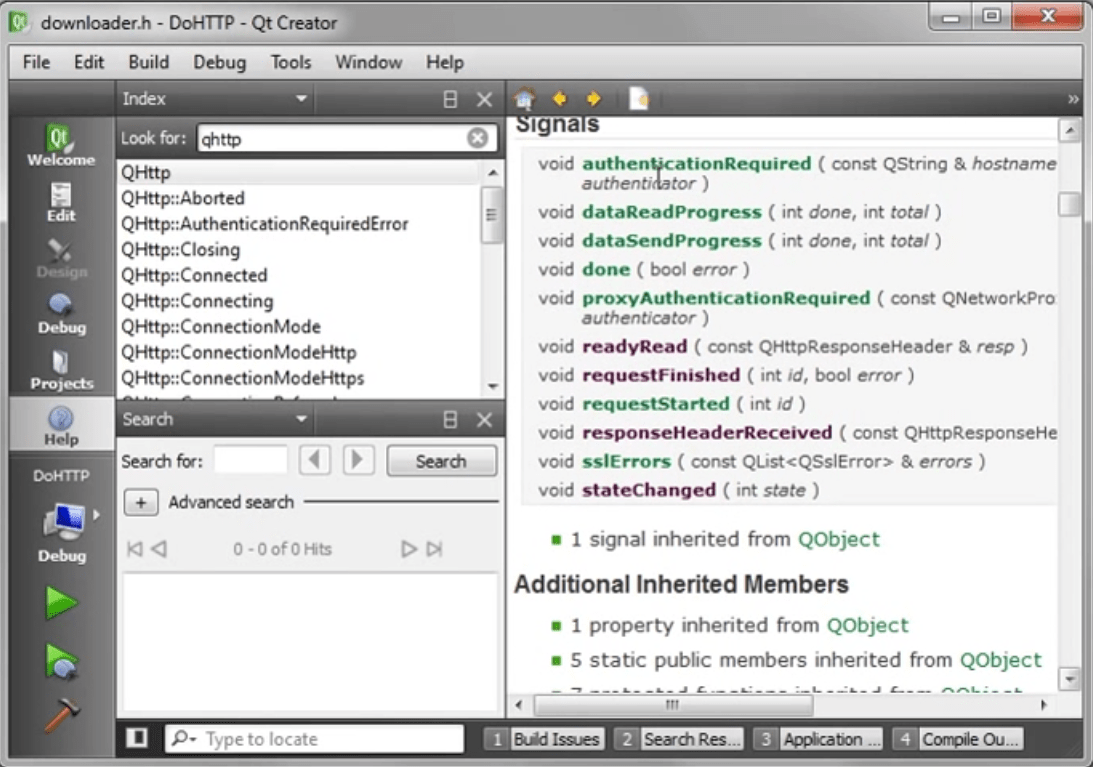Show the Build Issues output pane
Image resolution: width=1093 pixels, height=767 pixels.
557,739
